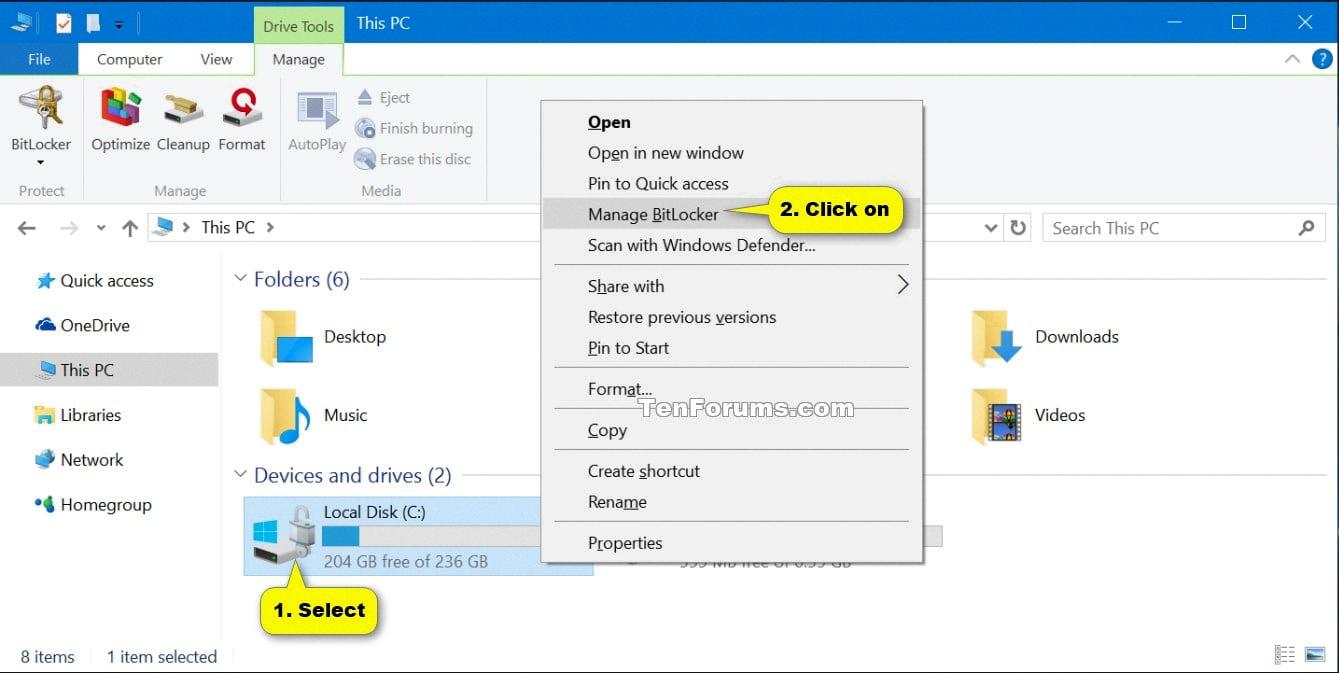Click the Format drive ribbon icon
This screenshot has height=673, width=1339.
pyautogui.click(x=241, y=108)
